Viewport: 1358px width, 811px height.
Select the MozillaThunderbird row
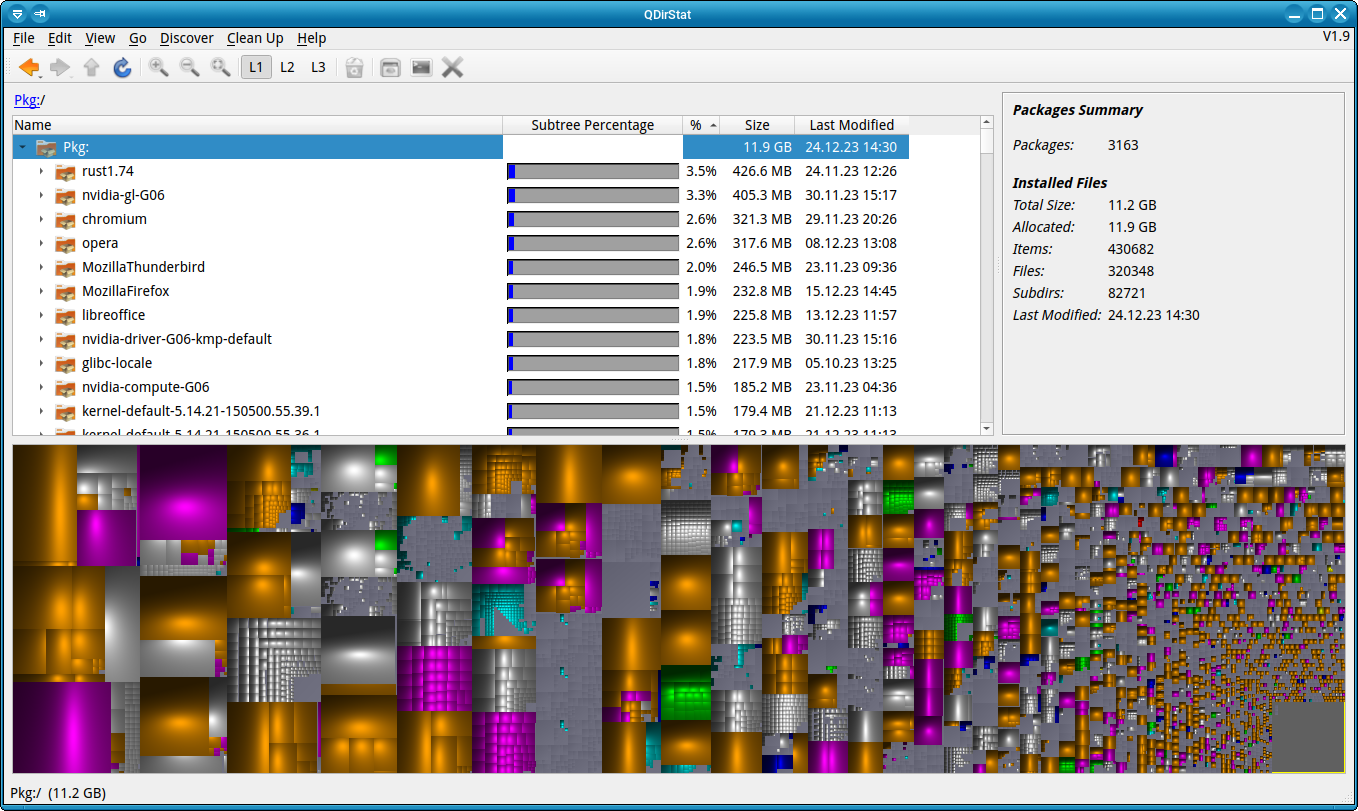point(460,267)
